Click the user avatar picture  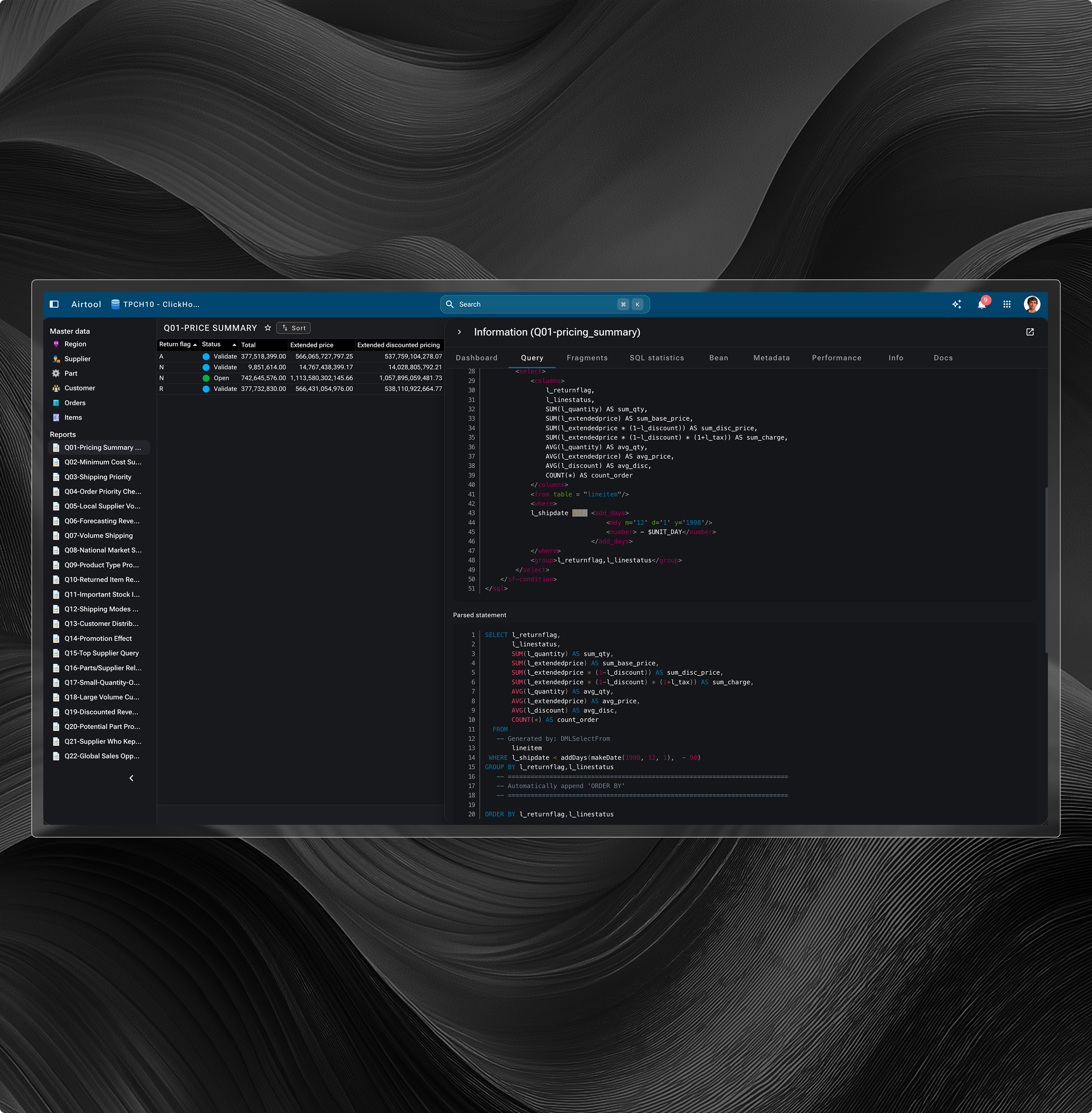[1032, 304]
